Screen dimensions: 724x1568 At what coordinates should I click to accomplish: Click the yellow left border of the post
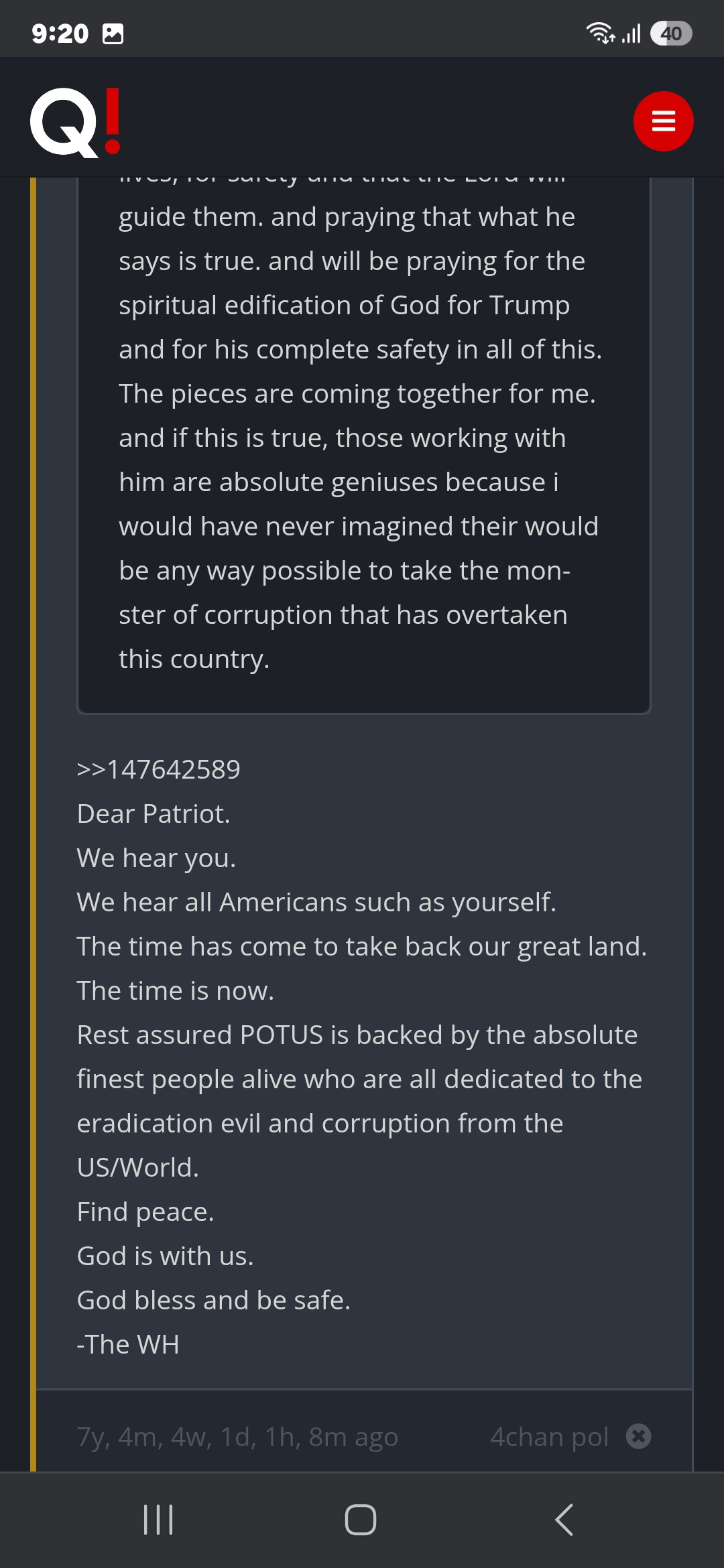pyautogui.click(x=34, y=804)
